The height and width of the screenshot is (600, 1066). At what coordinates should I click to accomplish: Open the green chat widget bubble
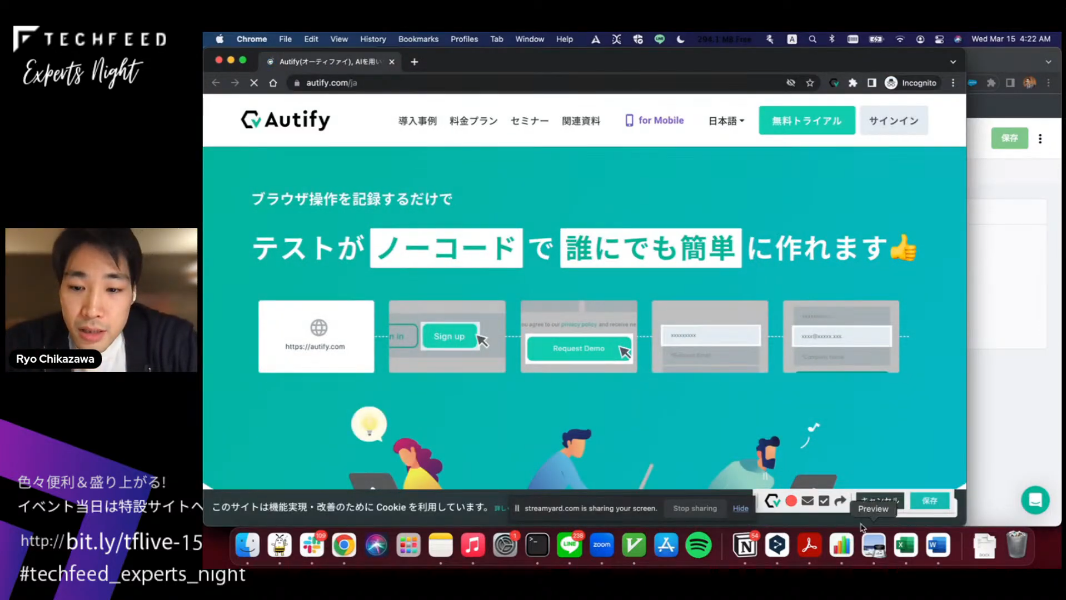point(1035,500)
